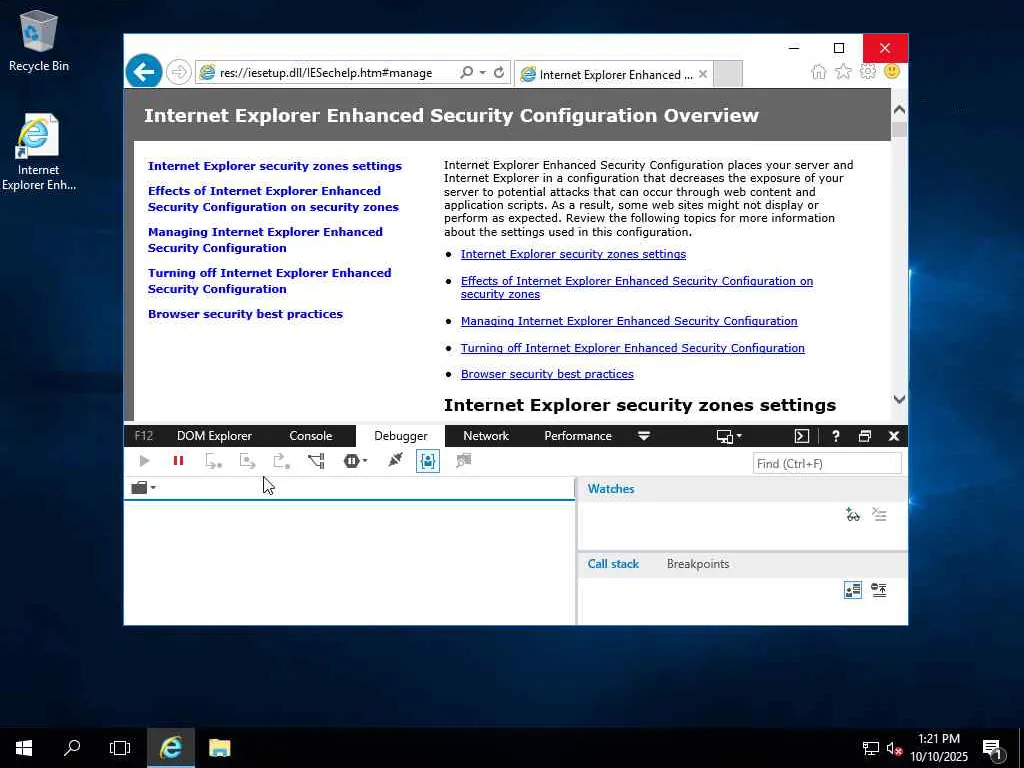The image size is (1024, 768).
Task: Click sidebar link Internet Explorer security zones settings
Action: [x=275, y=166]
